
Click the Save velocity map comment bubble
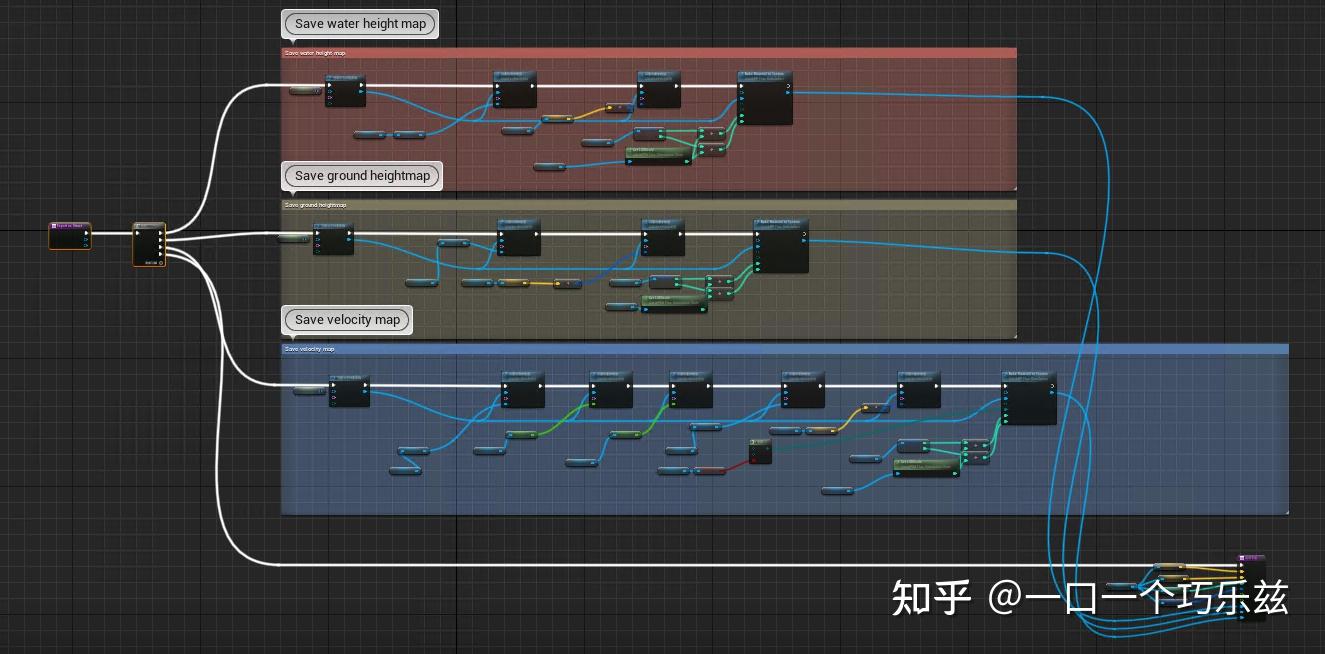(x=346, y=319)
